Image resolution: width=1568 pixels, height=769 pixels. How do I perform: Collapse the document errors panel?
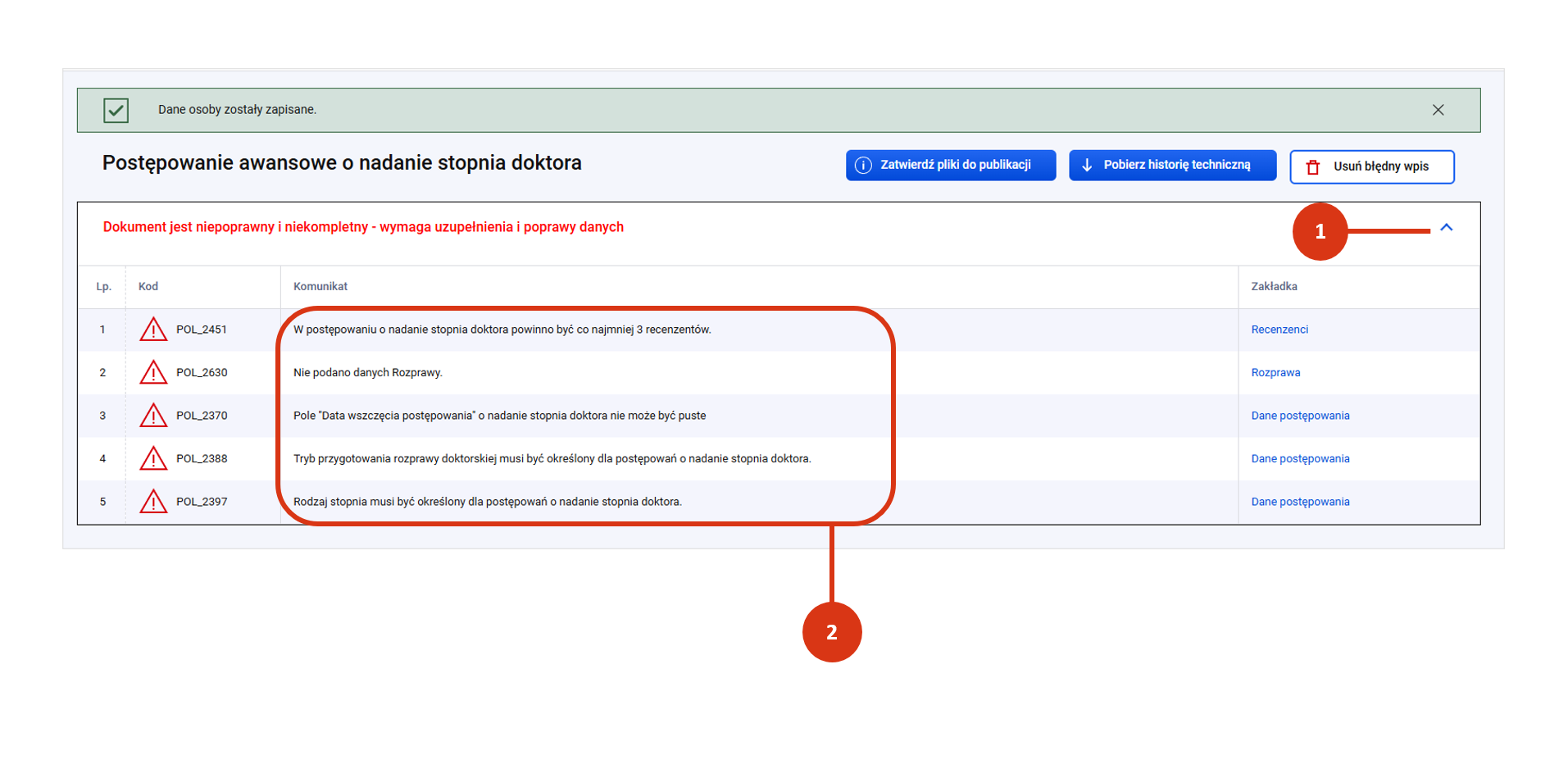(1446, 228)
